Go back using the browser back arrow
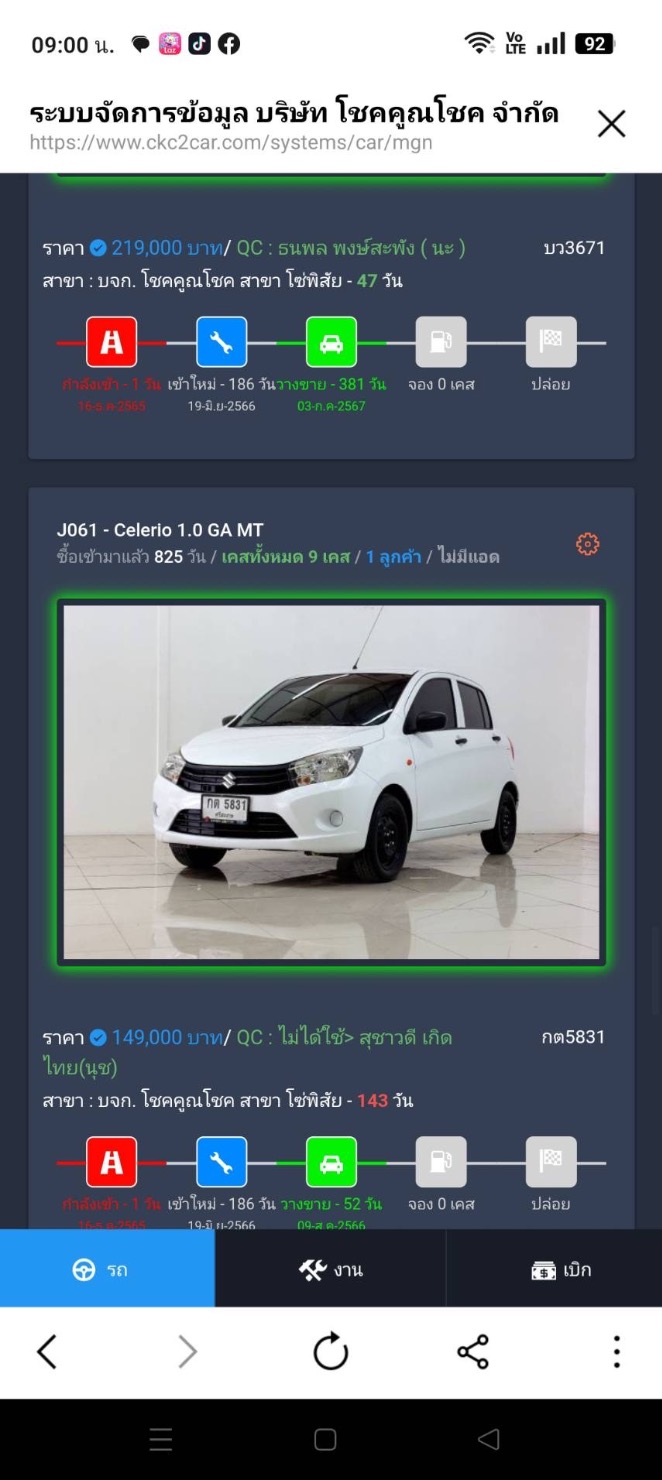 point(47,1352)
